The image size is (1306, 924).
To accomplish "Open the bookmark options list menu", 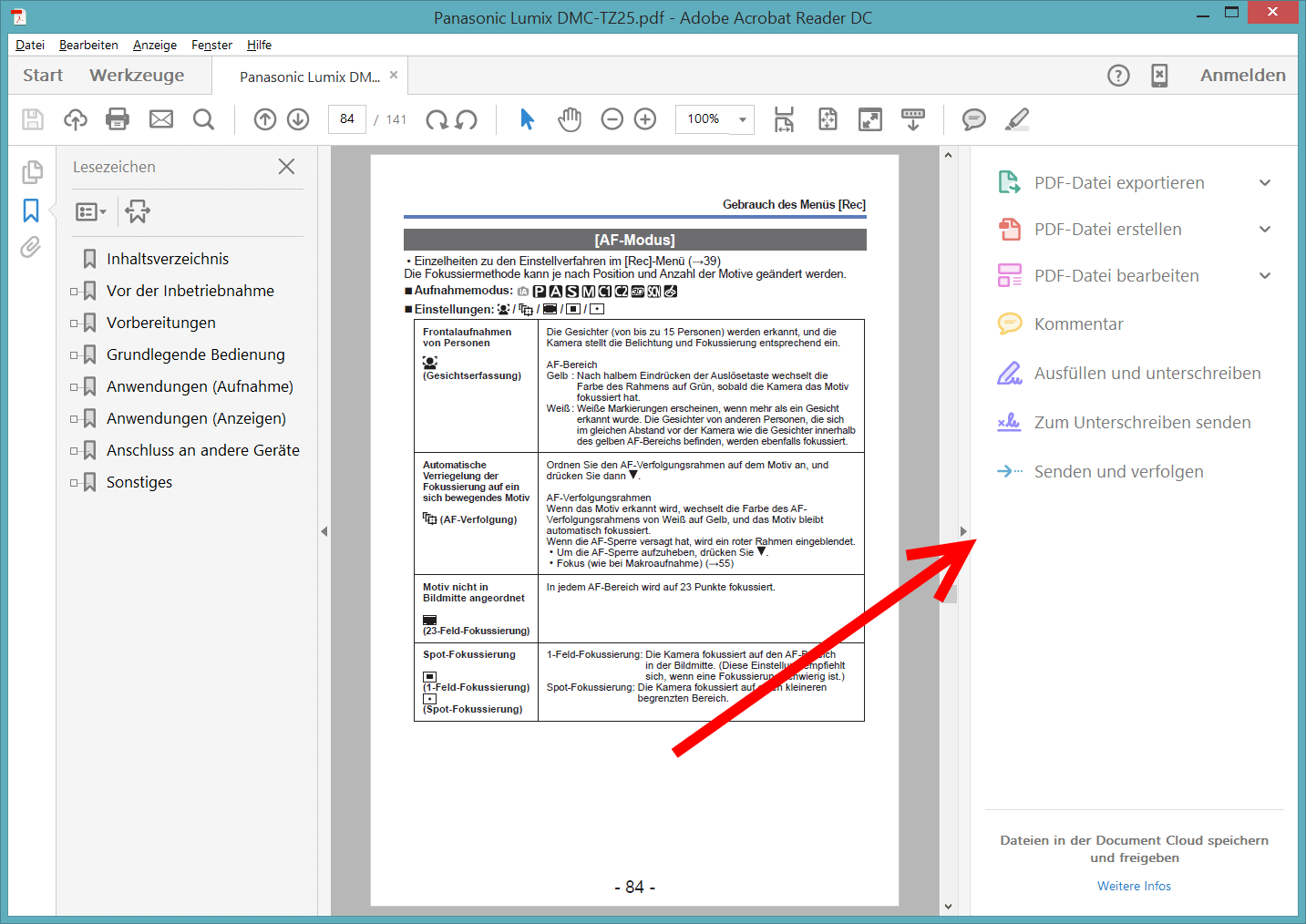I will click(90, 212).
